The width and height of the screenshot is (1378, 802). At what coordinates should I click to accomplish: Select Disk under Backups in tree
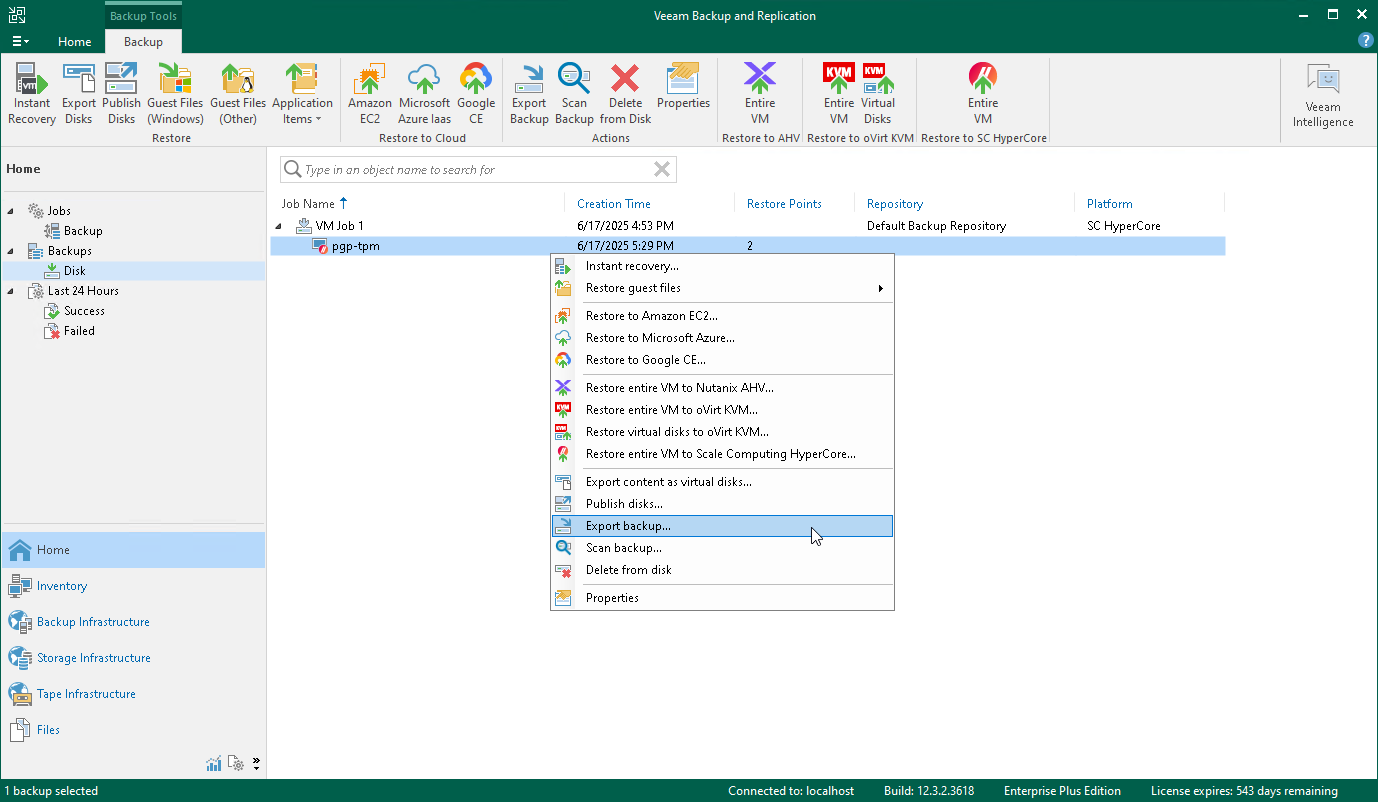click(75, 271)
